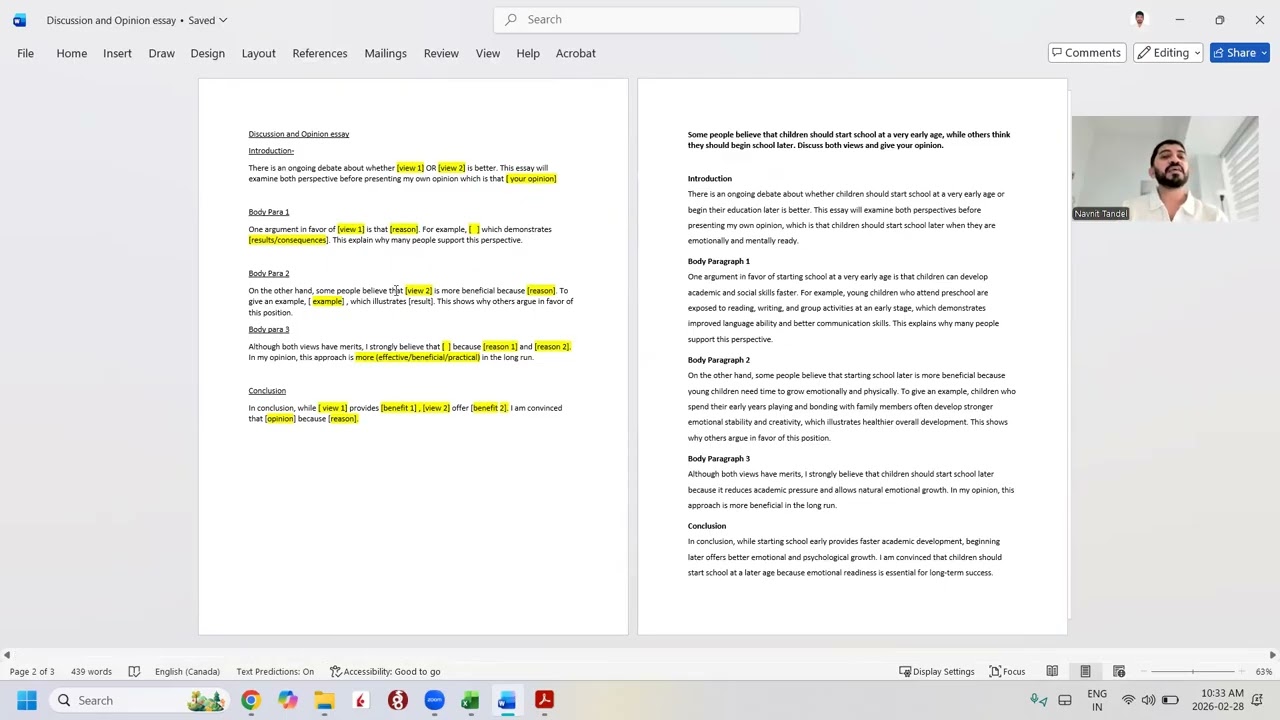The height and width of the screenshot is (720, 1280).
Task: Switch to Read Mode view
Action: pos(1052,671)
